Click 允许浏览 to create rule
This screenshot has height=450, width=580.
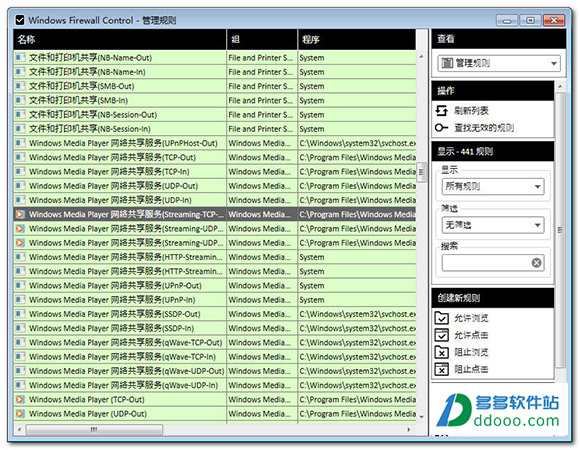pos(471,318)
